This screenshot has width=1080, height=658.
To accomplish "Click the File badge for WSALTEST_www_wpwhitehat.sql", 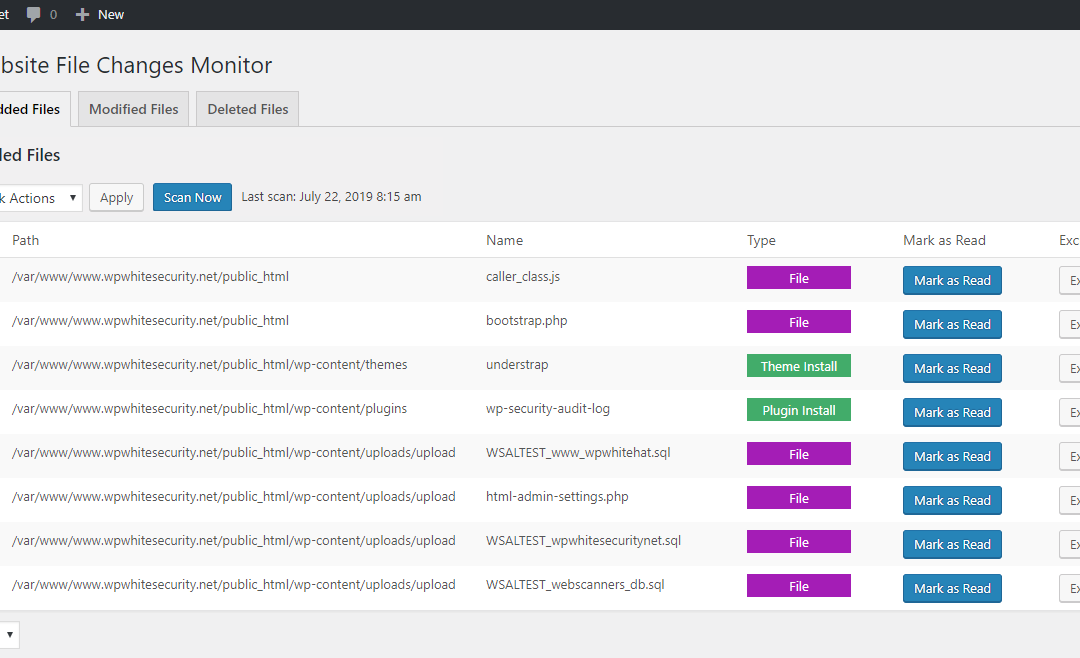I will [x=798, y=453].
